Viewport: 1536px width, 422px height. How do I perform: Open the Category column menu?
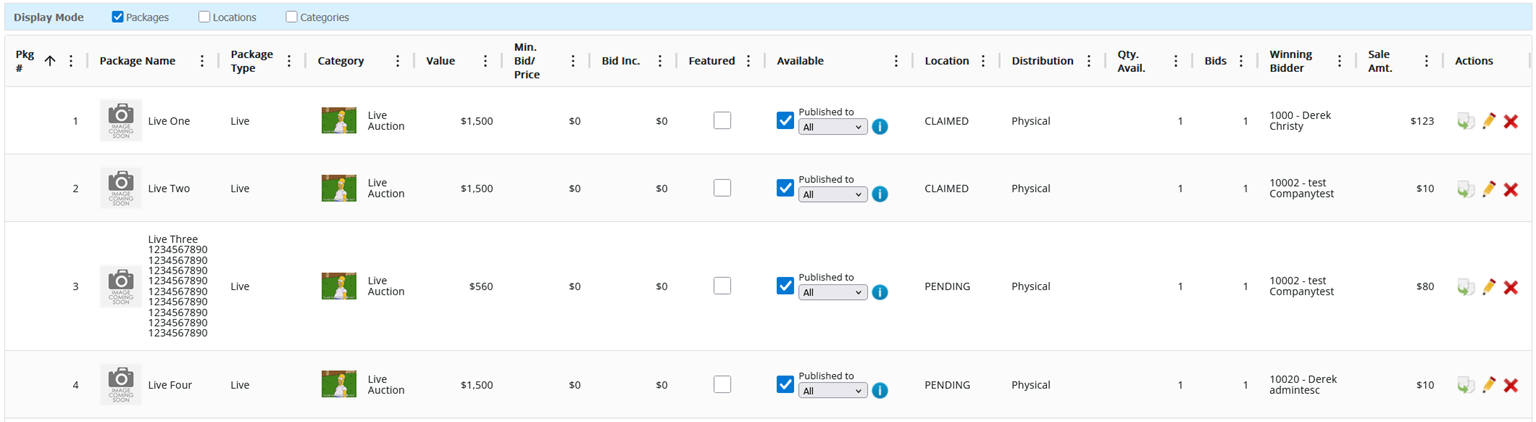[x=398, y=61]
